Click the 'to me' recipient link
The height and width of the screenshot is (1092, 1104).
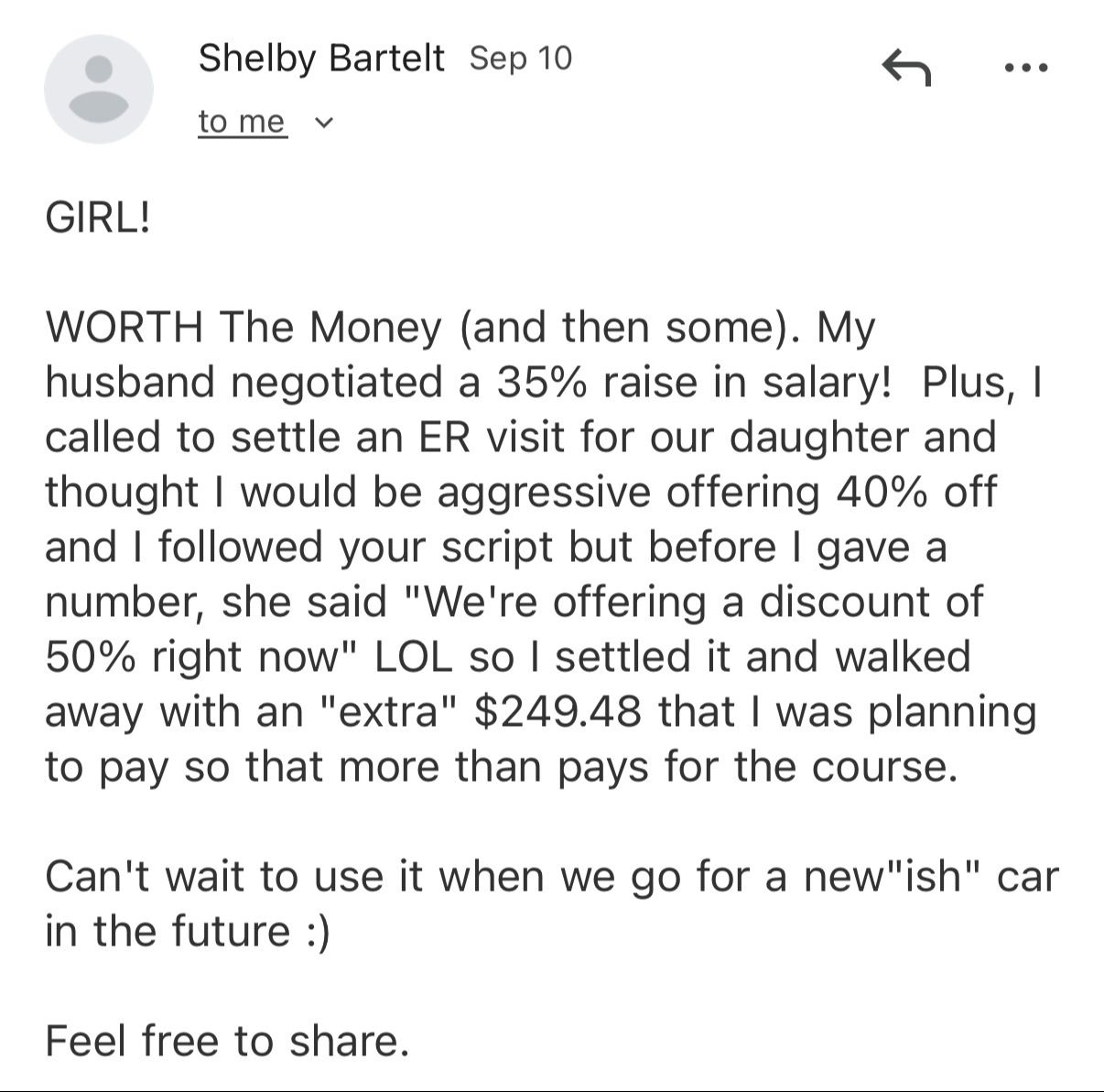click(242, 122)
